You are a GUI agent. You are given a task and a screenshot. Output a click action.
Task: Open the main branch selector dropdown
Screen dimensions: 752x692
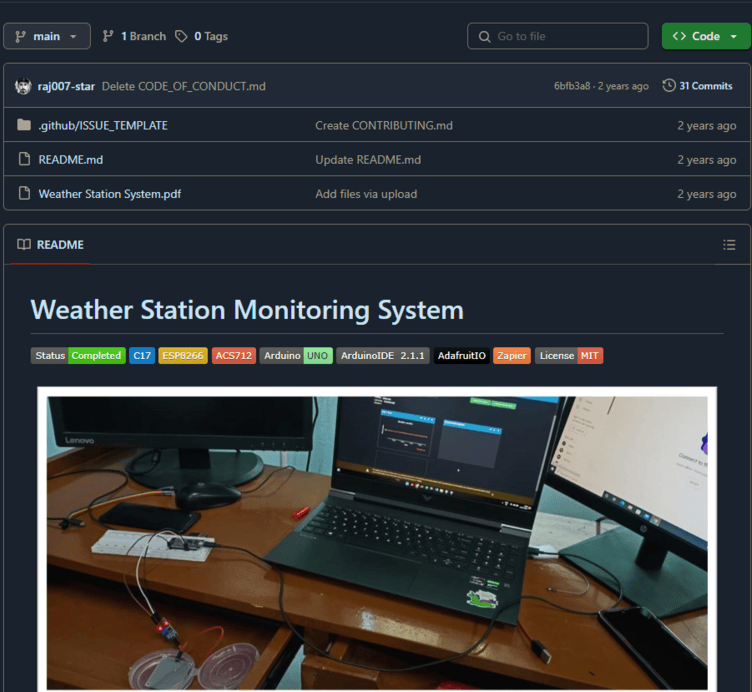[x=47, y=36]
